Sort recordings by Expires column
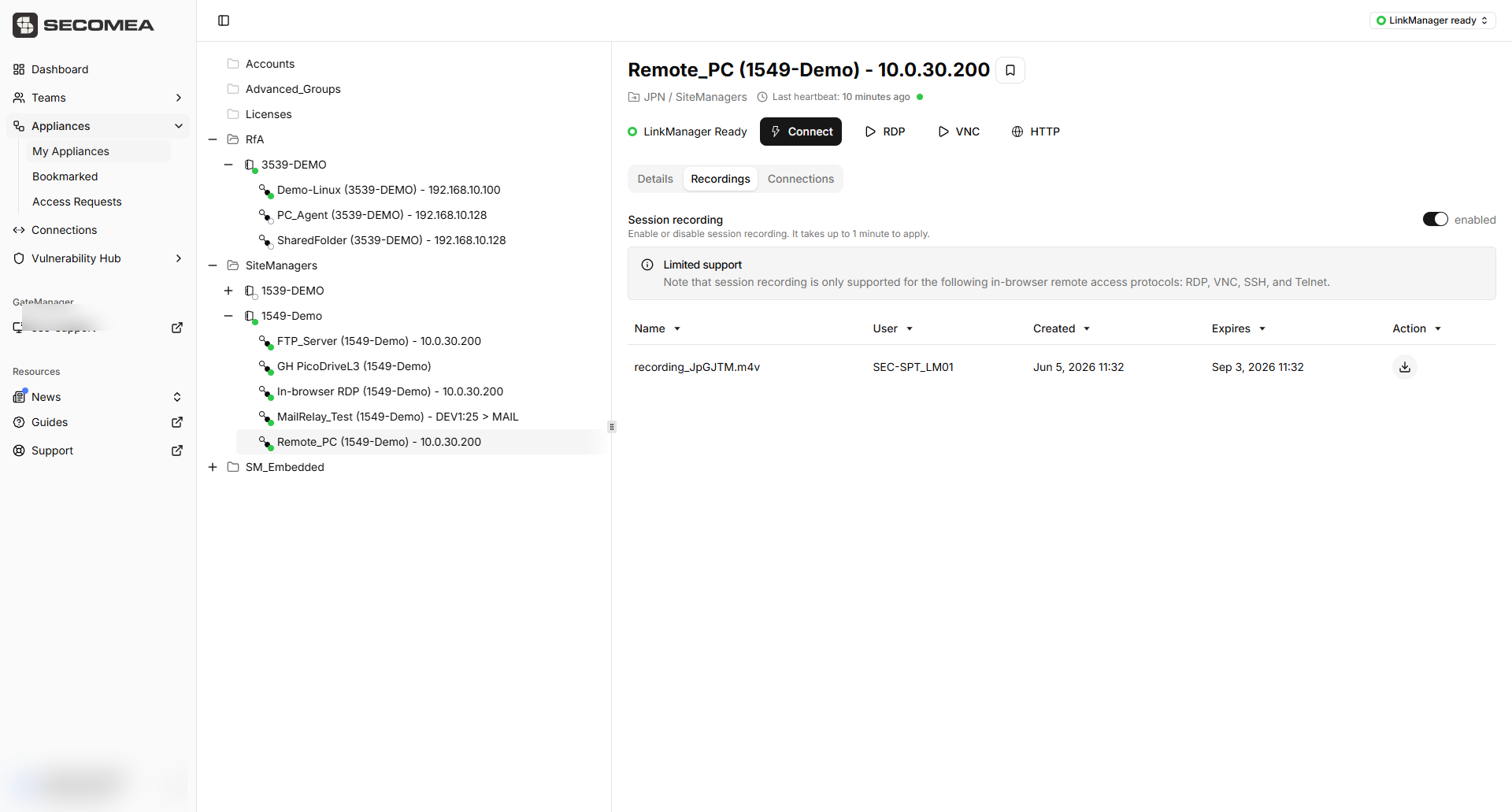The image size is (1512, 812). click(1239, 328)
